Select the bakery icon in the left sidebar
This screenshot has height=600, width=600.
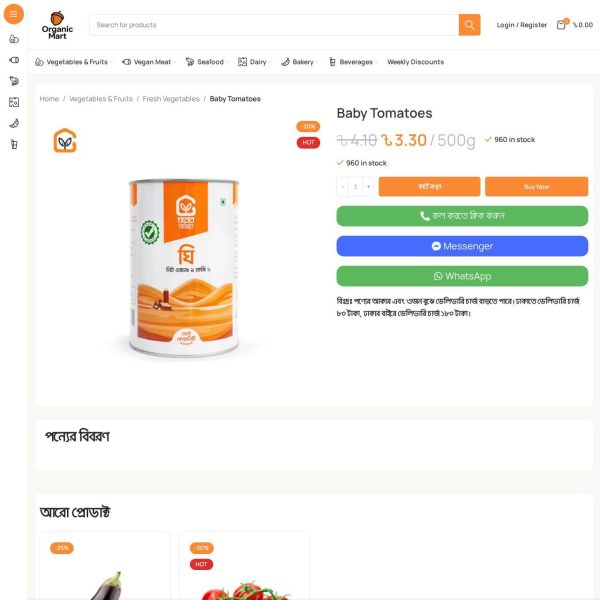click(x=14, y=123)
